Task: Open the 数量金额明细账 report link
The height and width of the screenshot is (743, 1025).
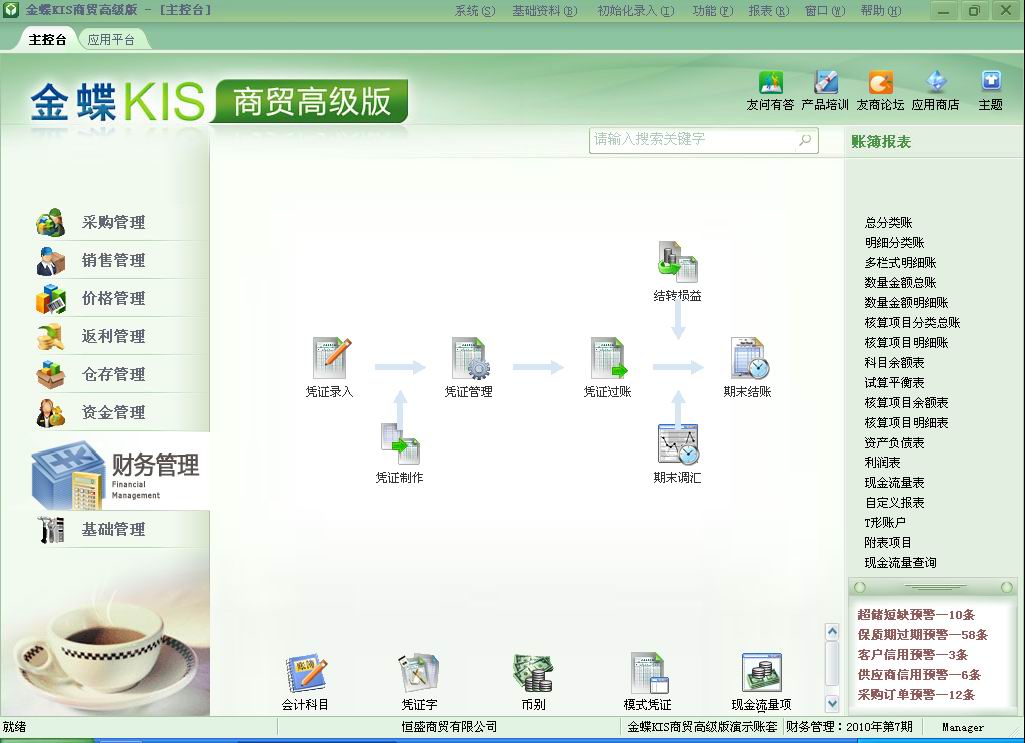Action: point(906,303)
